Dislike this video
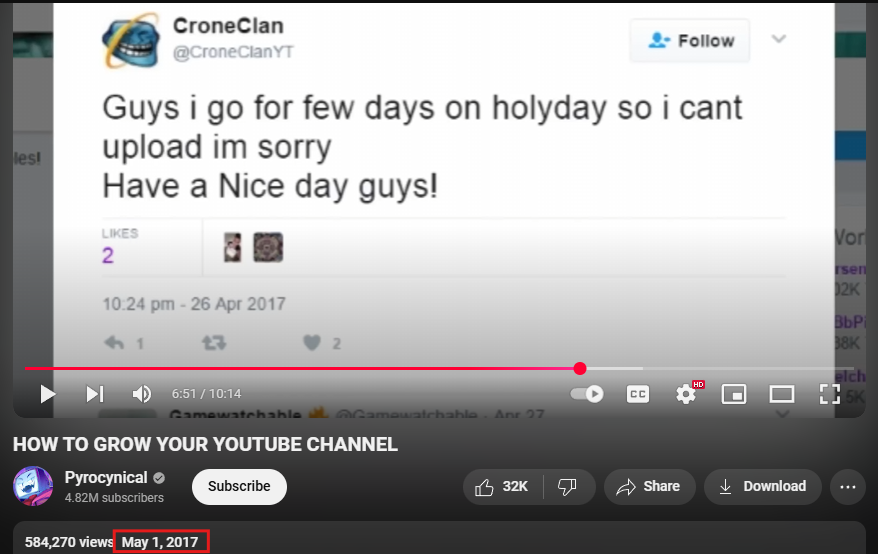Screen dimensions: 878x554 pyautogui.click(x=568, y=487)
